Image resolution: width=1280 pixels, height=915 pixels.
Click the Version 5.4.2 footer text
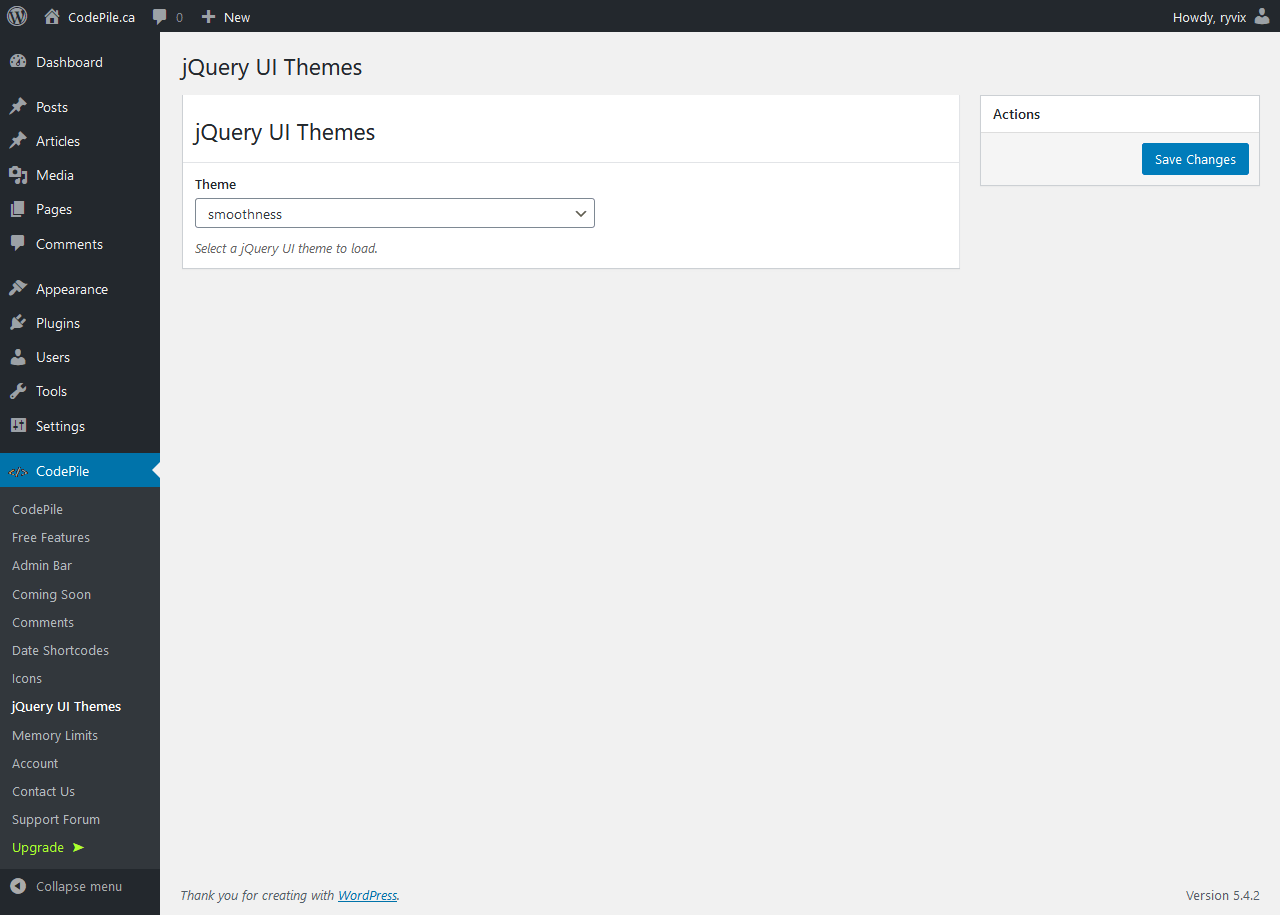click(x=1222, y=896)
